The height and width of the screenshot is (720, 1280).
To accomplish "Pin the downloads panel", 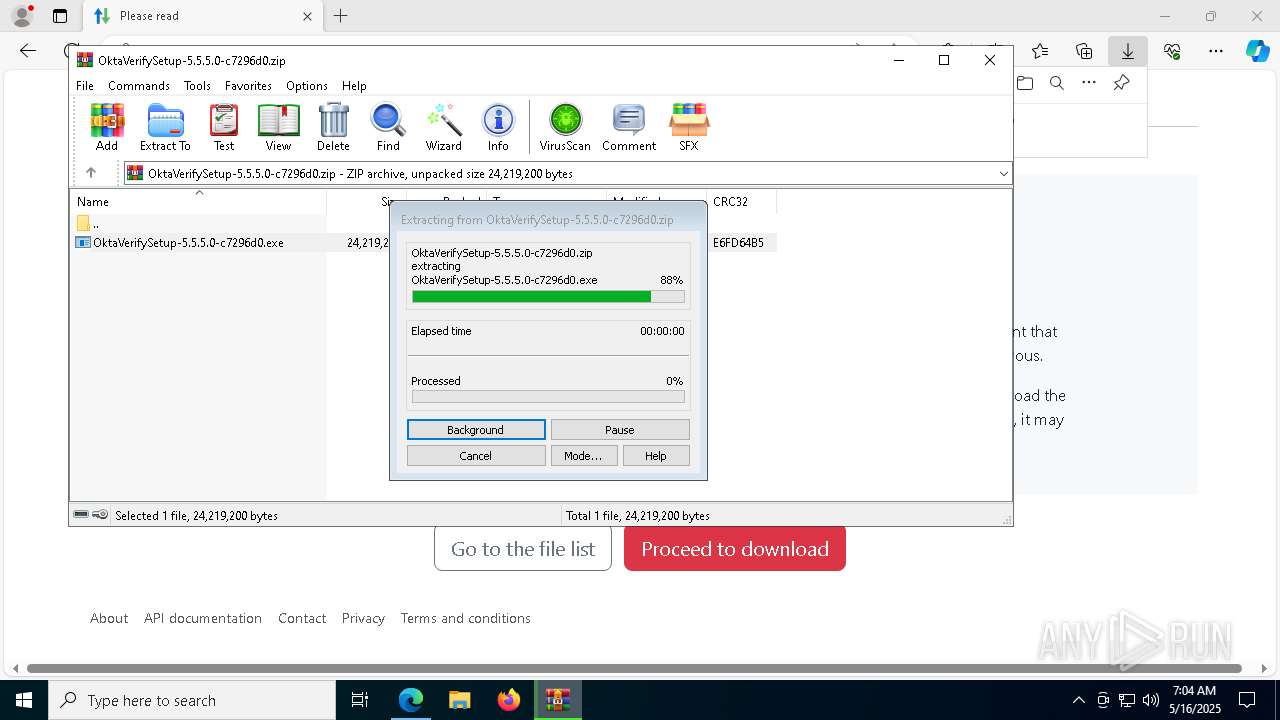I will (1122, 83).
